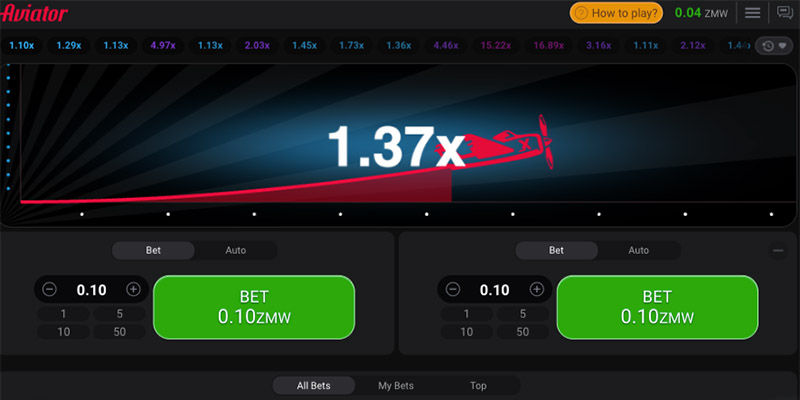Click the Aviator logo

pyautogui.click(x=34, y=13)
